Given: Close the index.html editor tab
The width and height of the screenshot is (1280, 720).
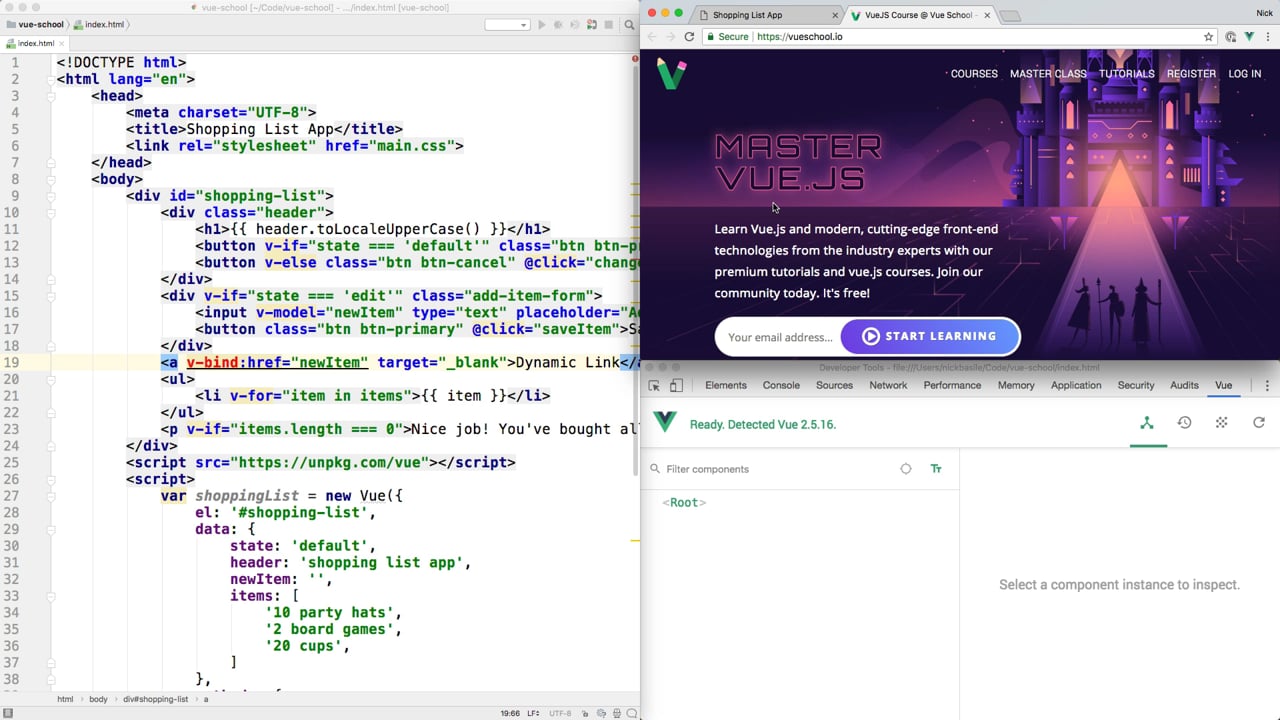Looking at the screenshot, I should tap(63, 44).
